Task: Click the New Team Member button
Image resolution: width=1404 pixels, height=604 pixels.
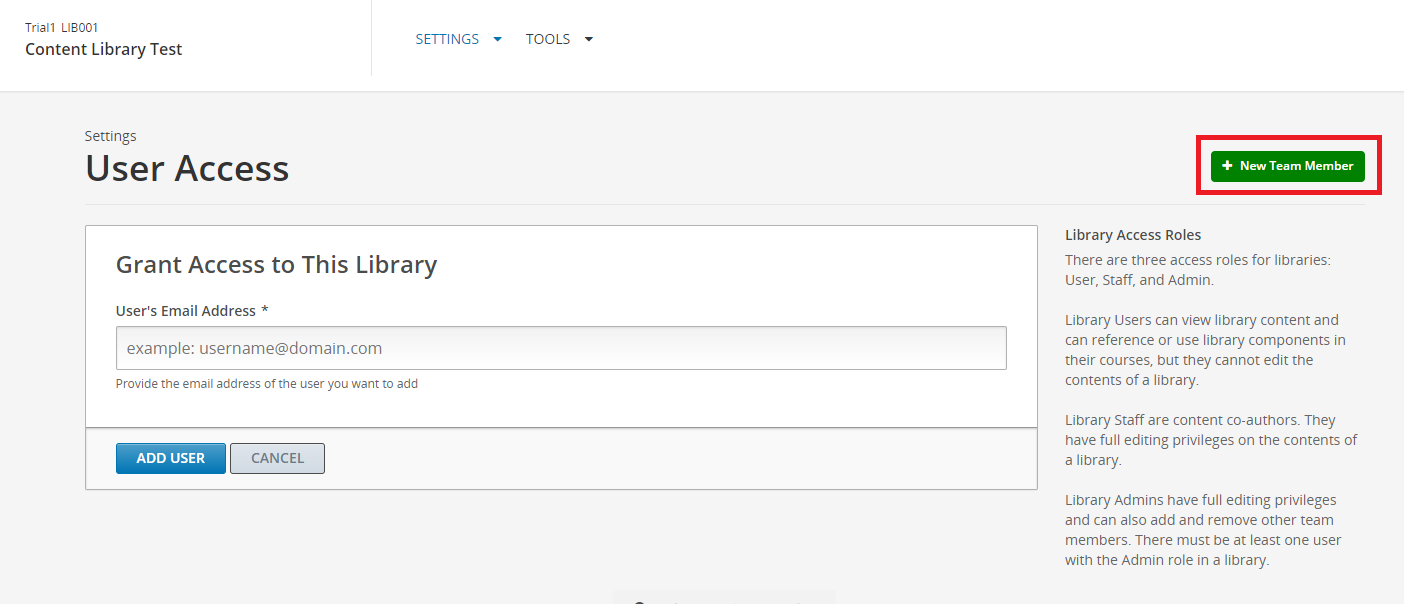Action: 1287,165
